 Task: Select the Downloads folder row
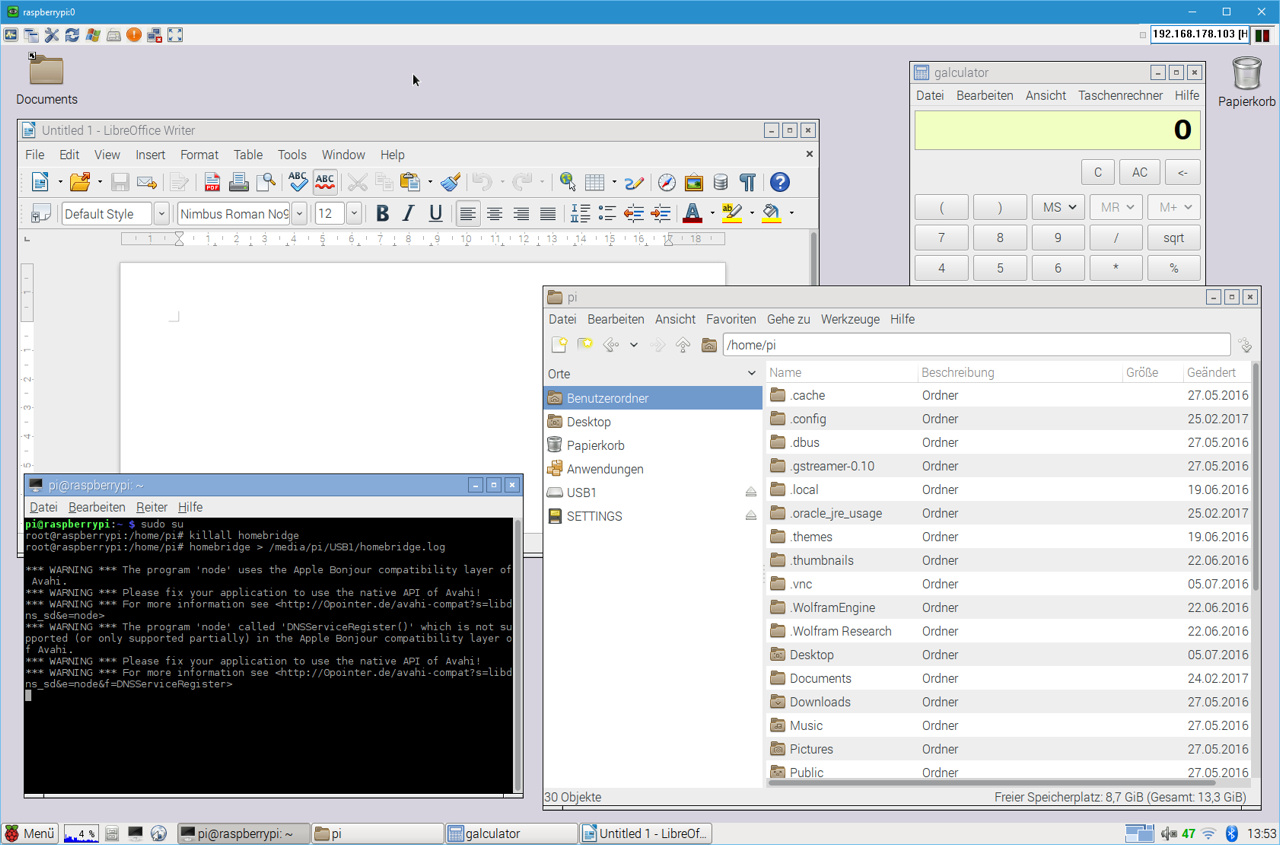(1009, 702)
